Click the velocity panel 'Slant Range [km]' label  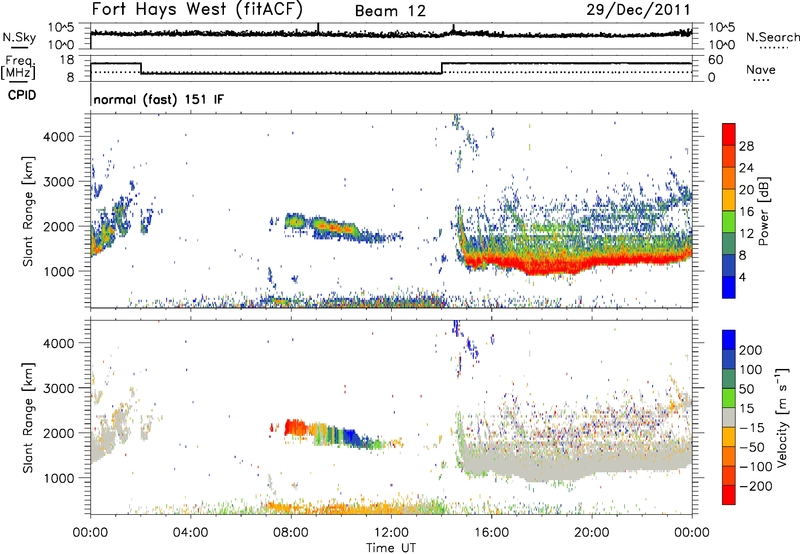coord(28,417)
